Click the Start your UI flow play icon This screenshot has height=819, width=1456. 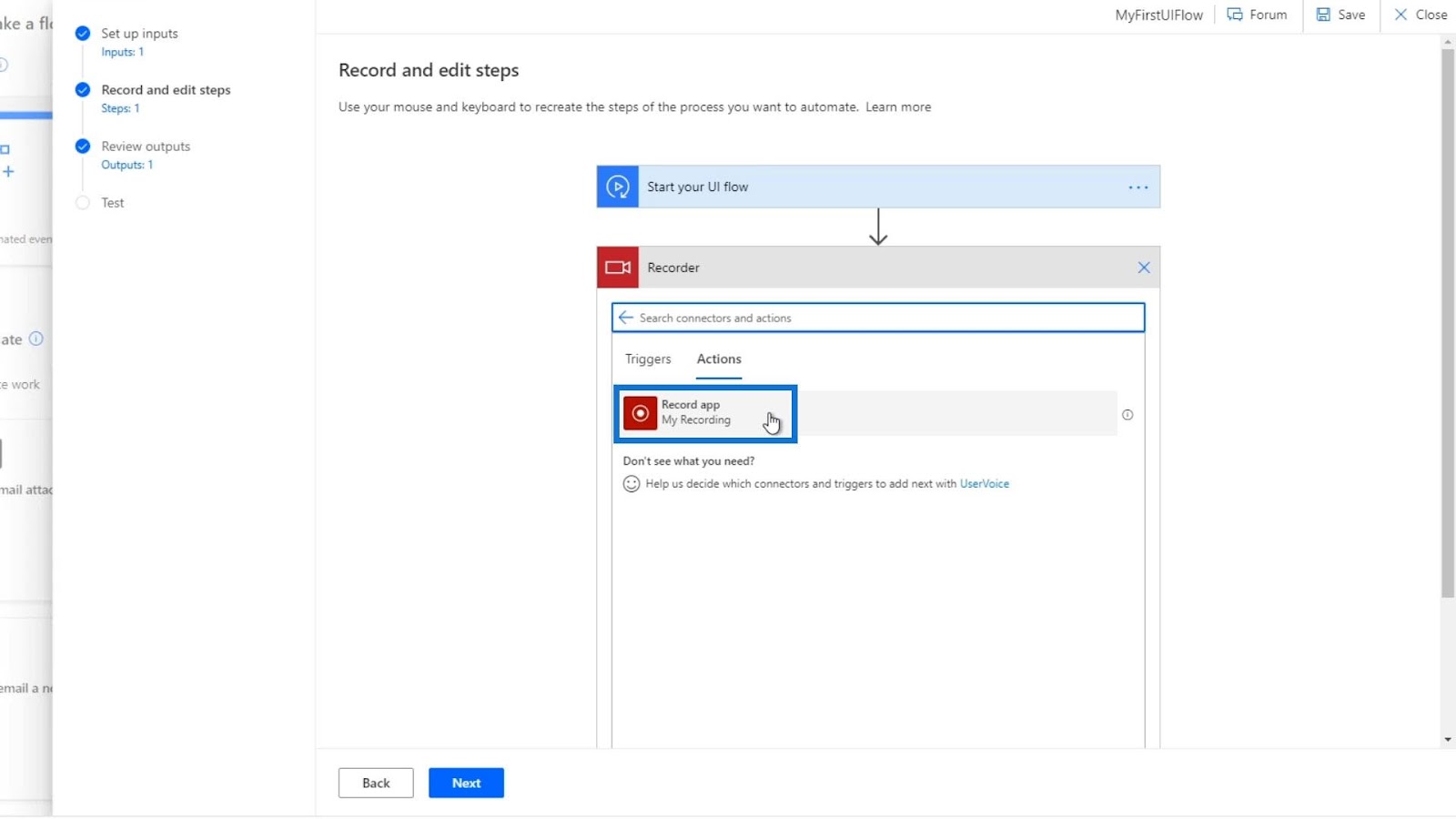[x=618, y=187]
